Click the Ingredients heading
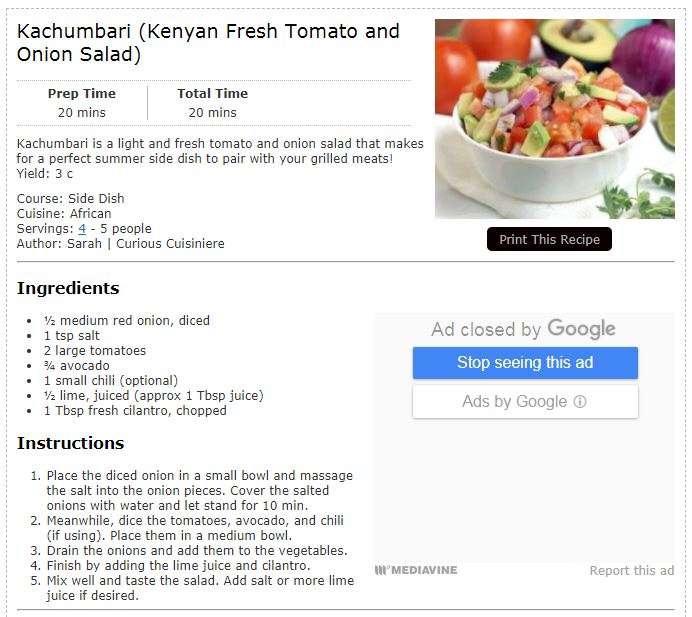The height and width of the screenshot is (617, 692). (x=68, y=288)
